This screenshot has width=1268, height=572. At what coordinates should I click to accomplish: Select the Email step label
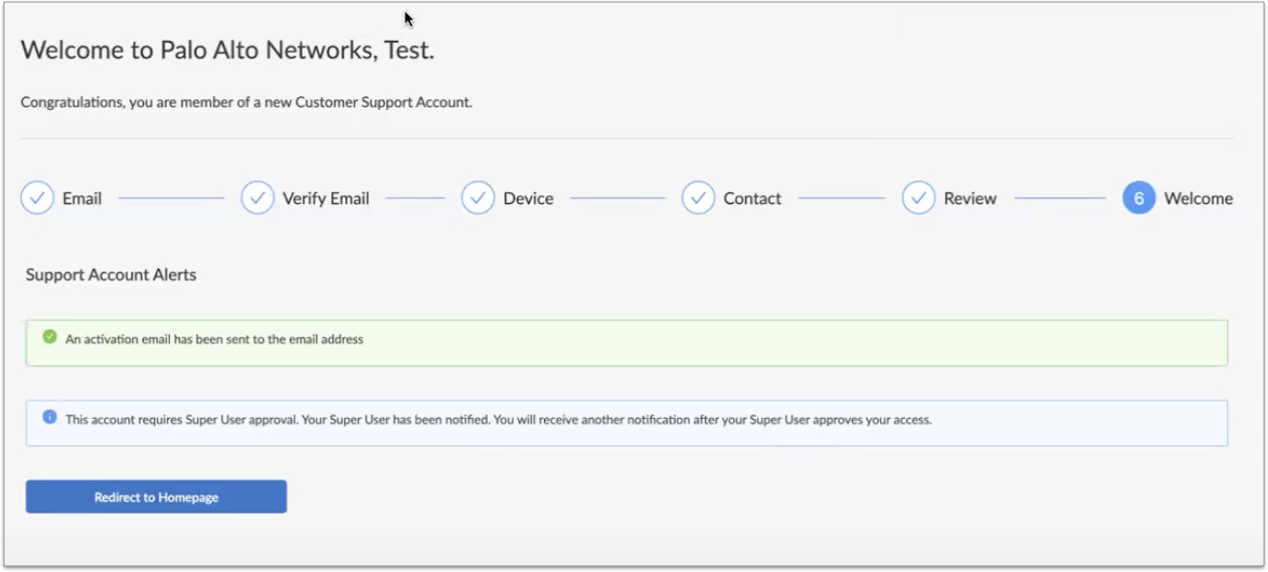[x=82, y=198]
